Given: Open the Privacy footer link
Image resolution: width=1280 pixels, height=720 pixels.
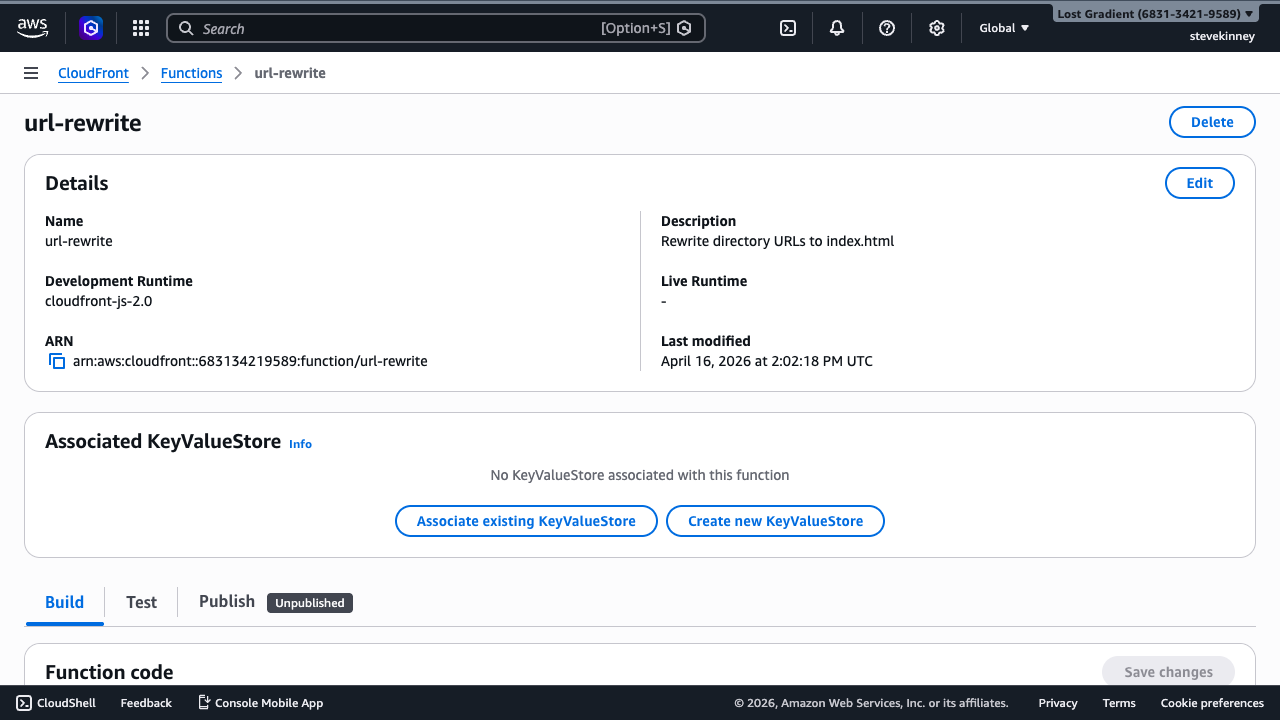Looking at the screenshot, I should pos(1058,703).
